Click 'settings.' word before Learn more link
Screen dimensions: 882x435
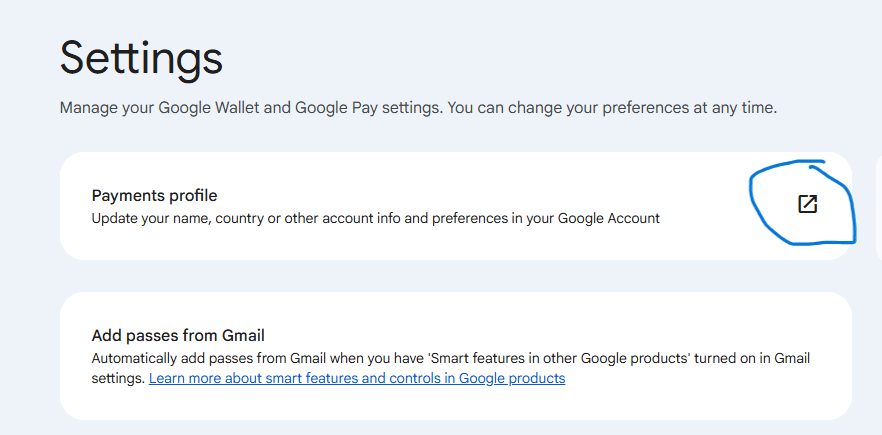(118, 379)
